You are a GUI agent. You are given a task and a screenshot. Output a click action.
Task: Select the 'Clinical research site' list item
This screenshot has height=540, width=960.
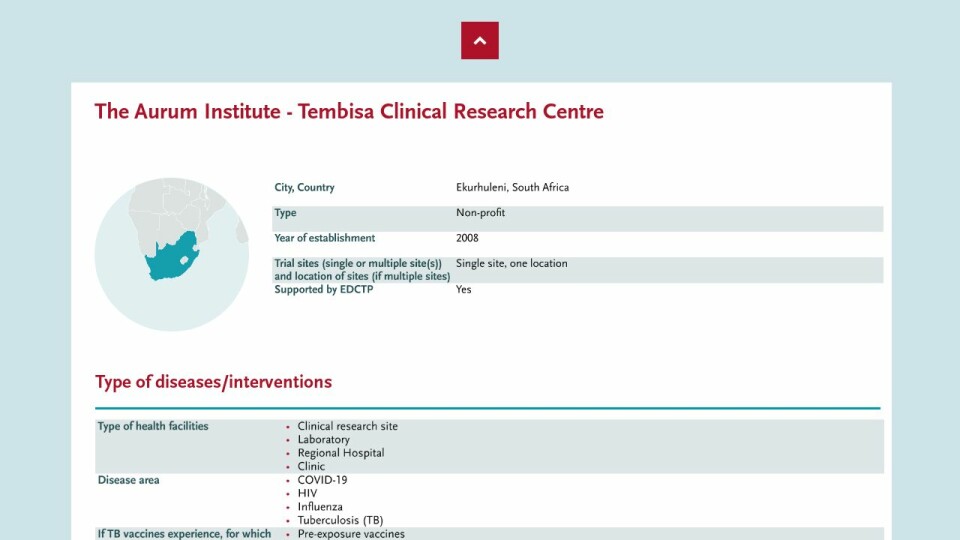[x=347, y=426]
